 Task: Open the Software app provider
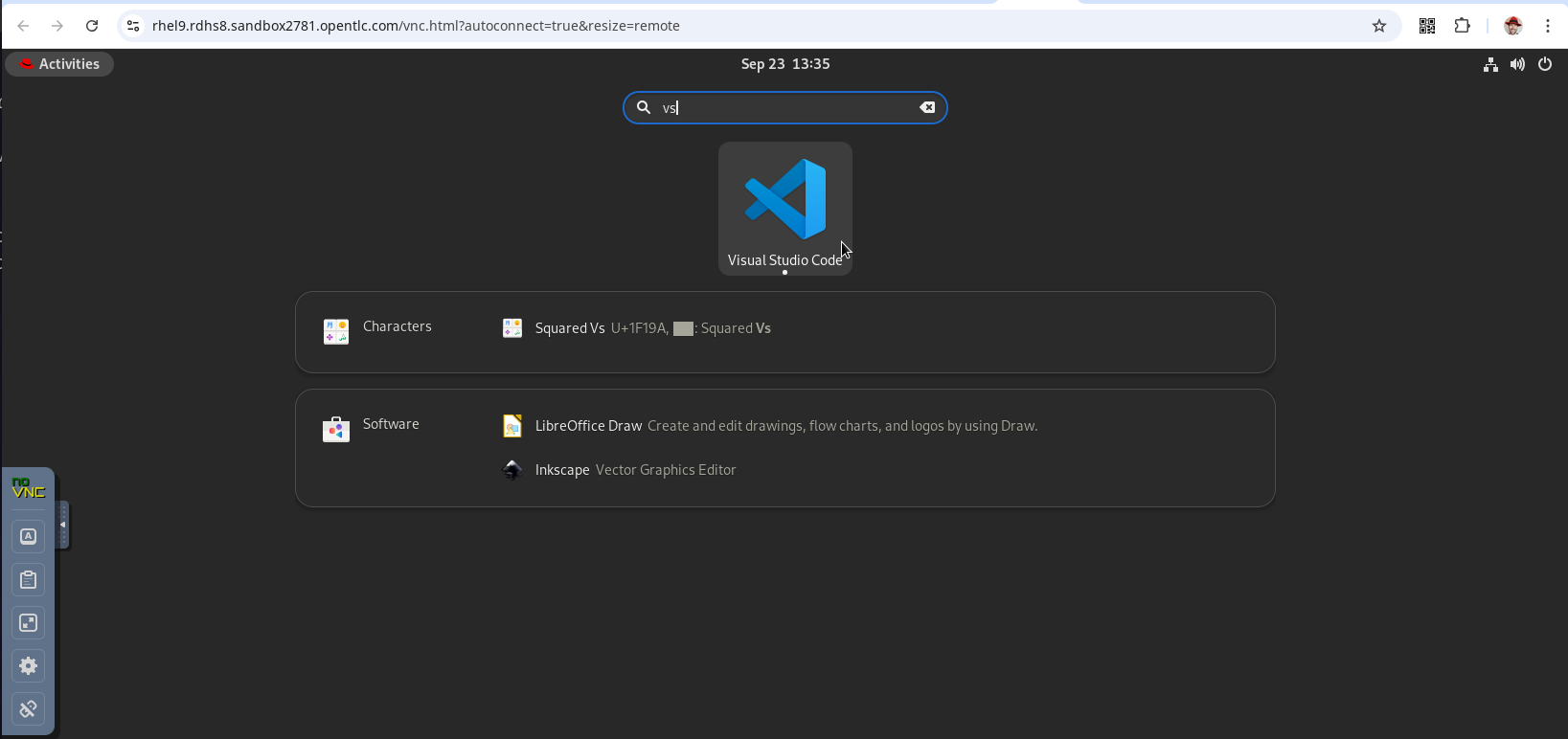point(372,428)
